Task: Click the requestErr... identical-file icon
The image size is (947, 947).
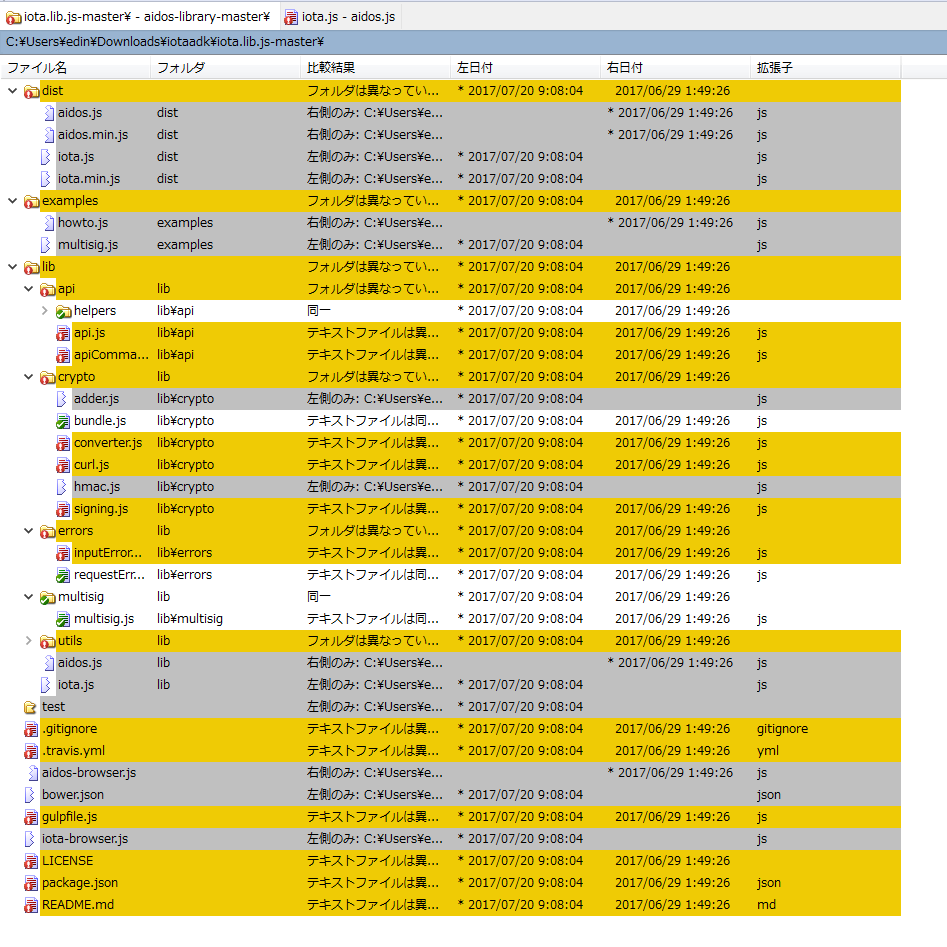Action: pos(63,576)
